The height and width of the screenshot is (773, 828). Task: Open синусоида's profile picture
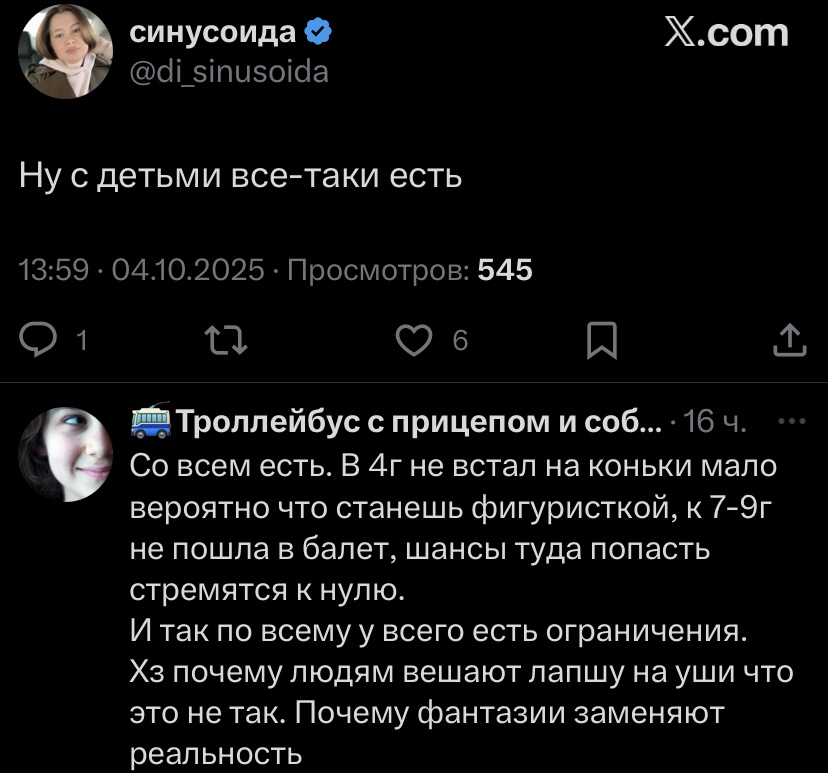point(66,51)
